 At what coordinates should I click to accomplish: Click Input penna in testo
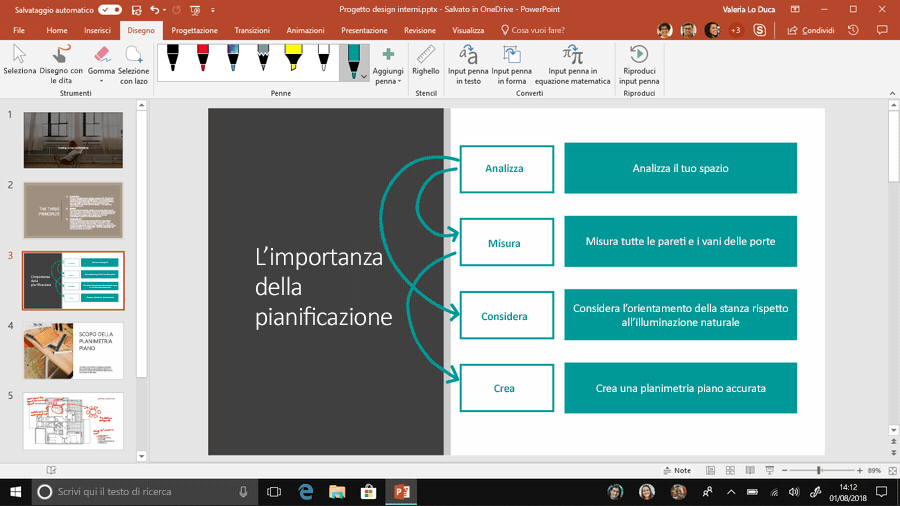[468, 65]
